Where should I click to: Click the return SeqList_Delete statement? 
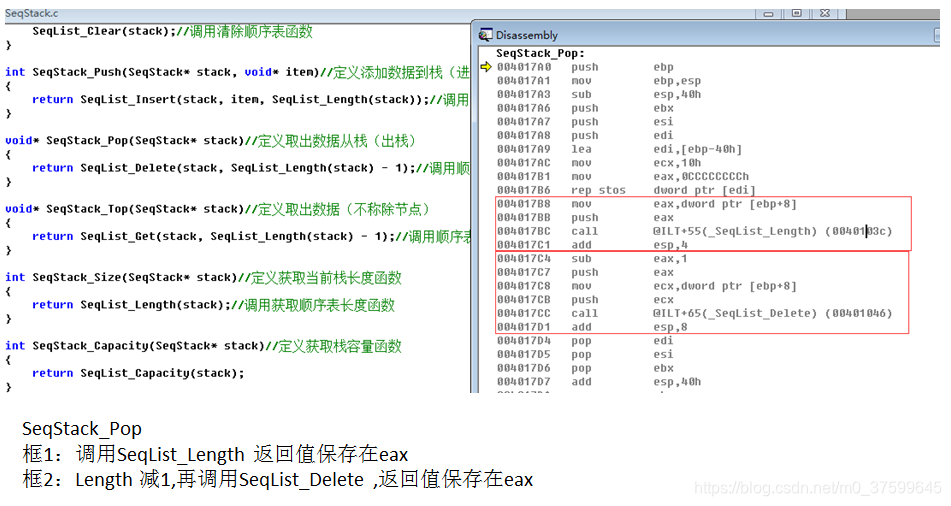(224, 168)
